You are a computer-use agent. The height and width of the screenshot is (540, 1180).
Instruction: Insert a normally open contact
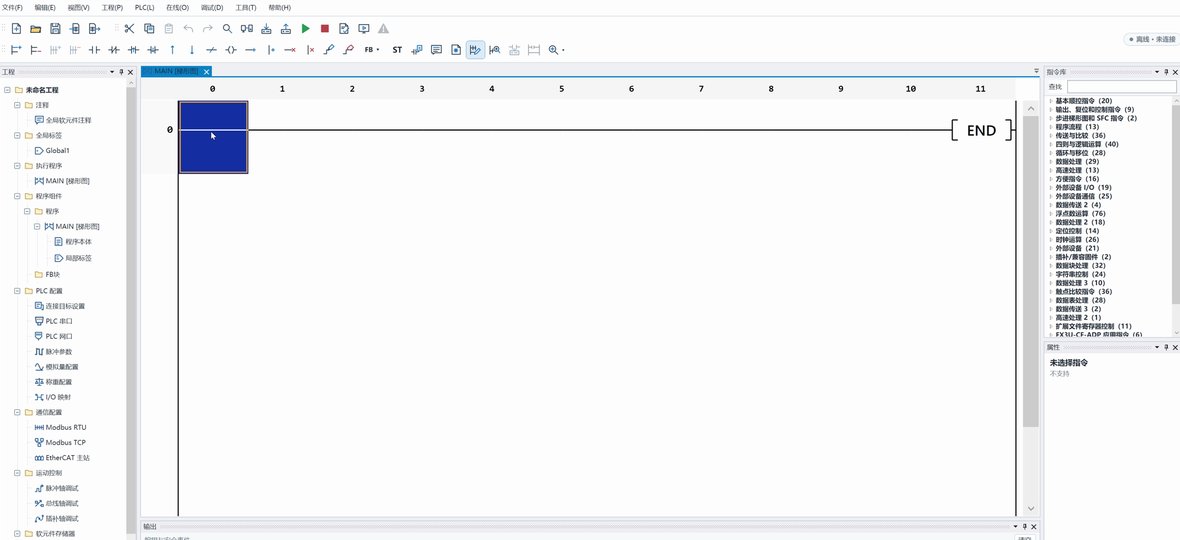point(94,50)
